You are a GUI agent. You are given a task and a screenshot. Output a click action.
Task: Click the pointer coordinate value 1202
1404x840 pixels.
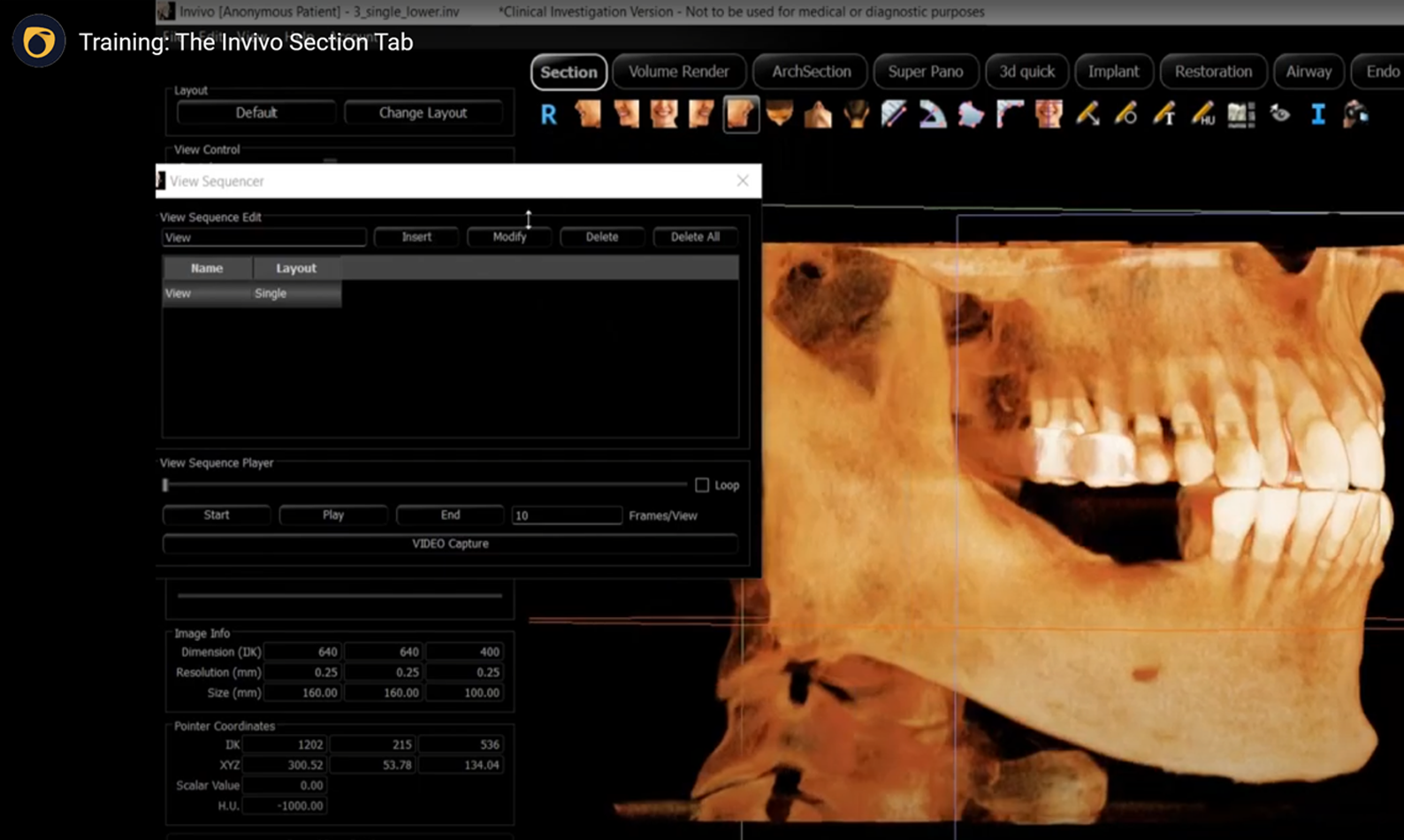(x=285, y=745)
